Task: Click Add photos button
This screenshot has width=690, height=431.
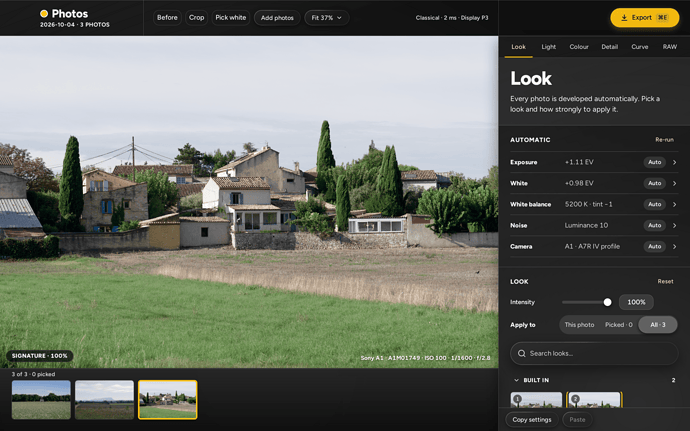Action: [x=277, y=18]
